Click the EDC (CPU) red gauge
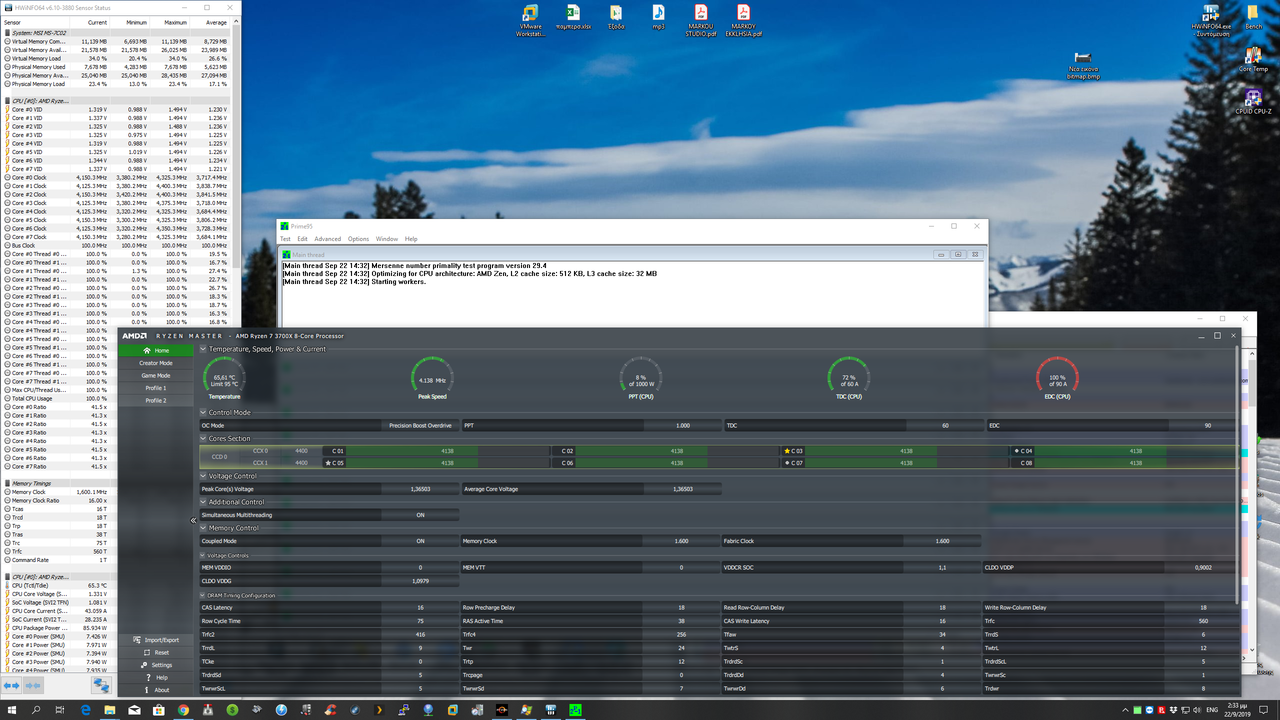1280x720 pixels. click(x=1057, y=378)
